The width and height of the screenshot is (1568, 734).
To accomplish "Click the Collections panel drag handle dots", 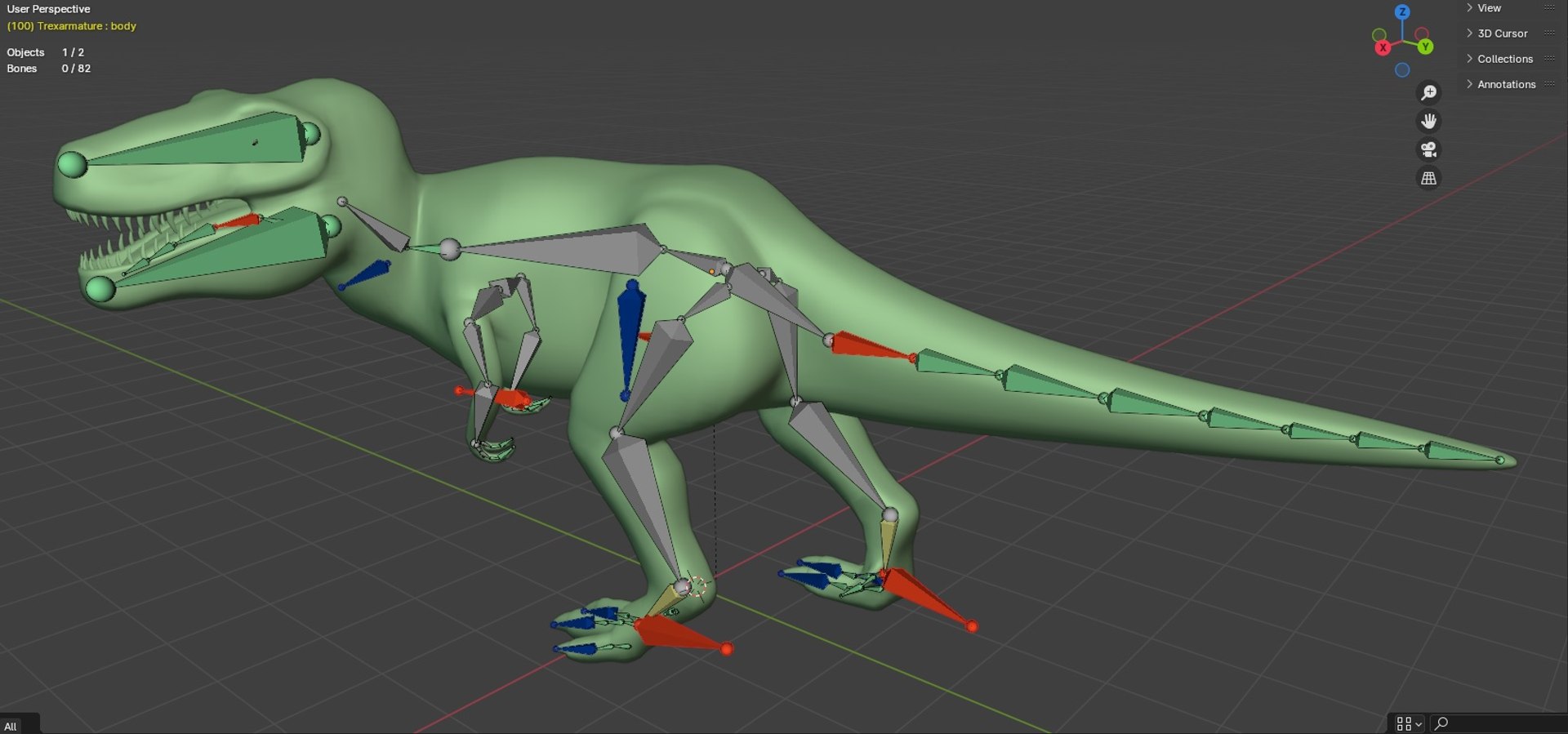I will coord(1549,59).
